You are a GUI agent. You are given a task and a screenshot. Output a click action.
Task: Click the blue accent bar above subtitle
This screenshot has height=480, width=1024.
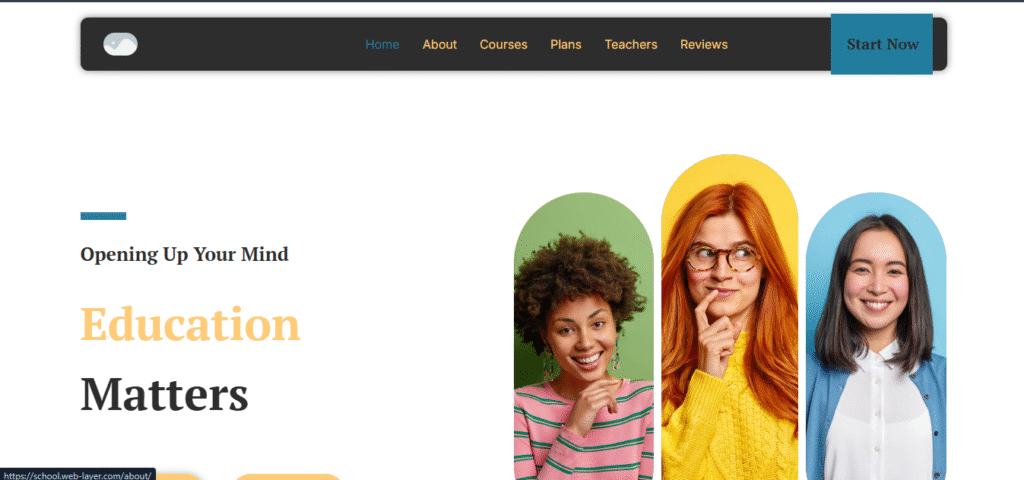(x=103, y=216)
